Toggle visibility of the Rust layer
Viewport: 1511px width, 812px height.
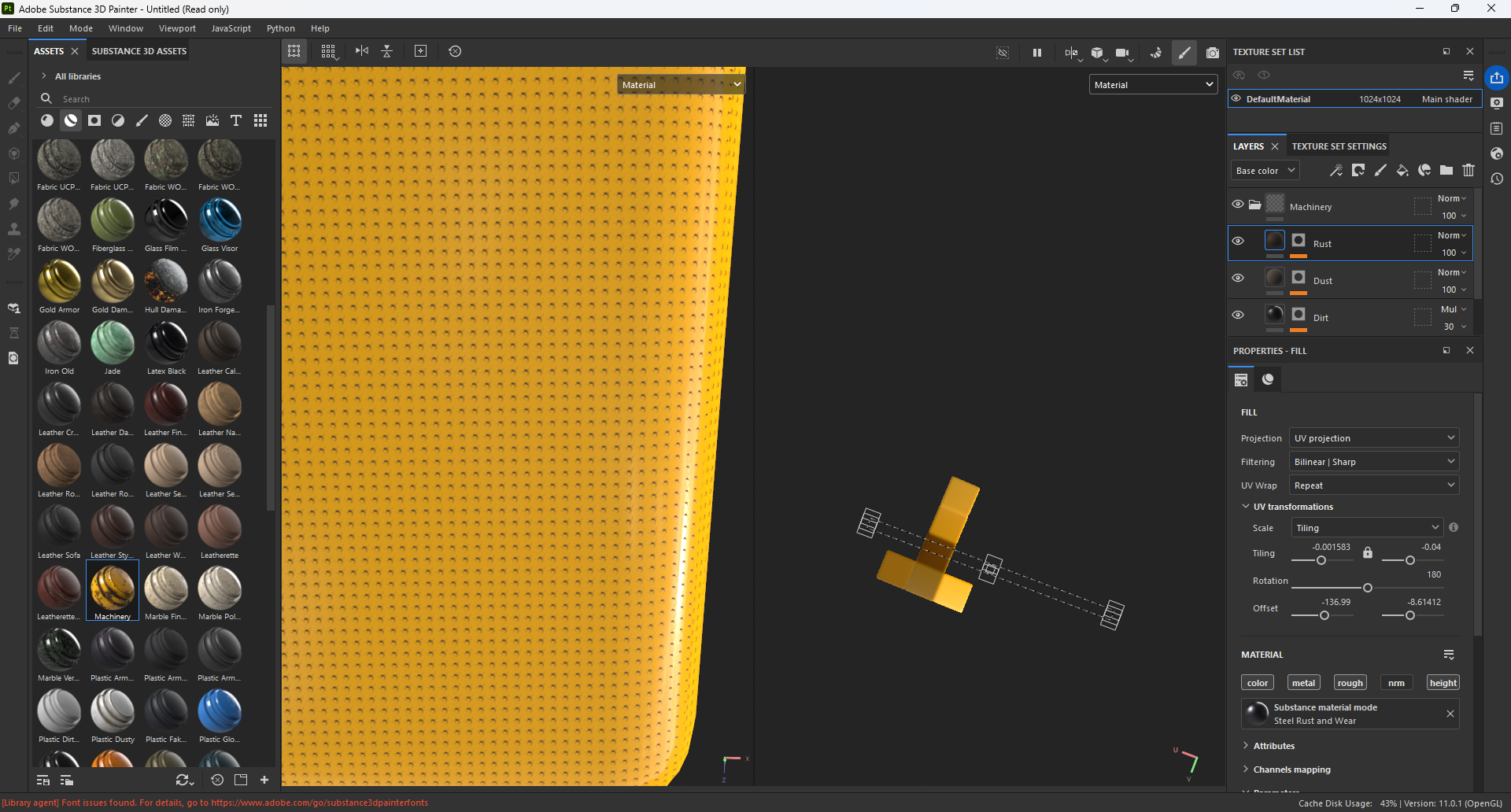coord(1238,242)
